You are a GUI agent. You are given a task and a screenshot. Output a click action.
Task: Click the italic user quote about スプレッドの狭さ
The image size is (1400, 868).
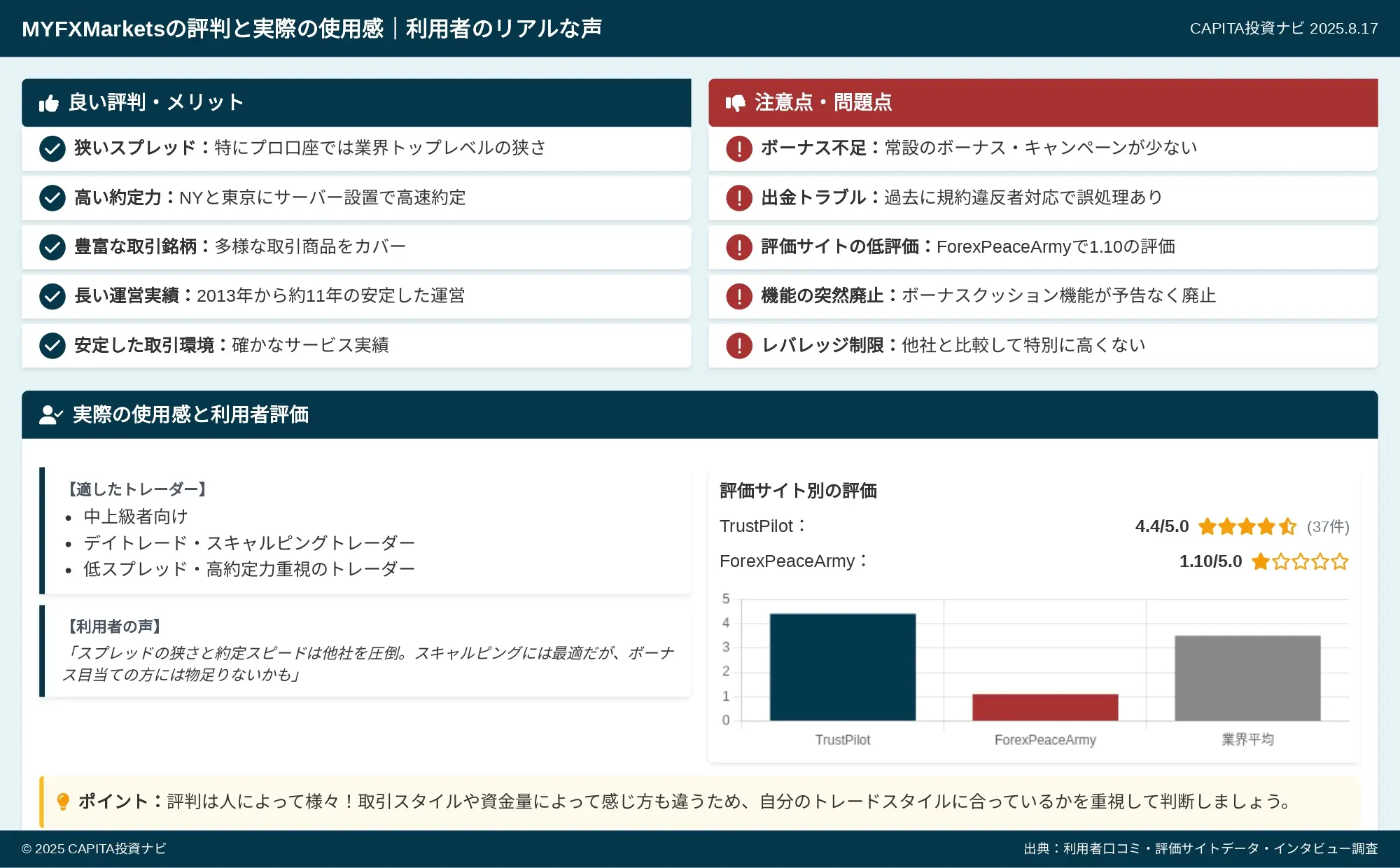tap(368, 664)
